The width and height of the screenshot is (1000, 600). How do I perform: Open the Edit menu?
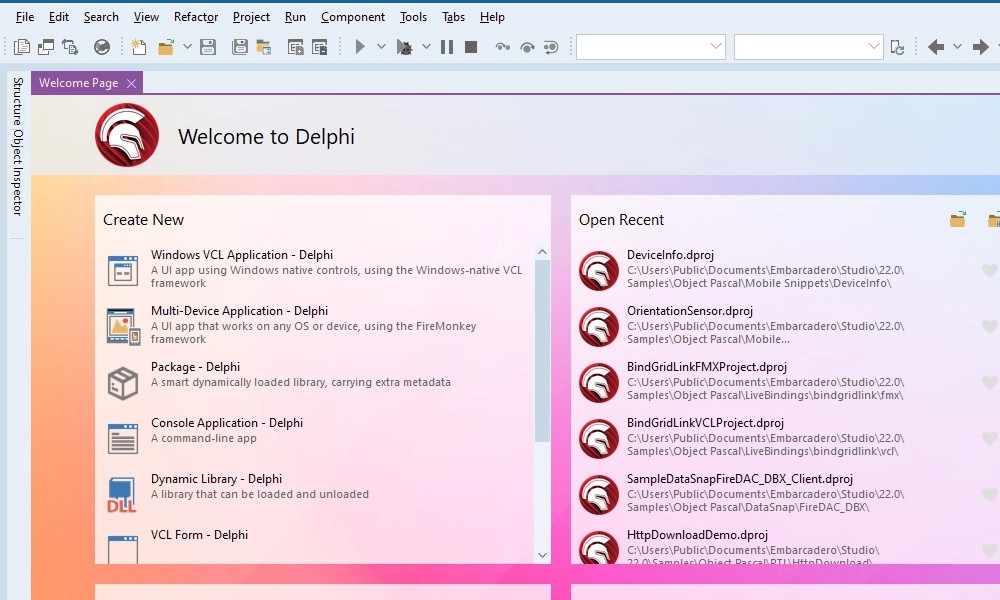(x=59, y=17)
